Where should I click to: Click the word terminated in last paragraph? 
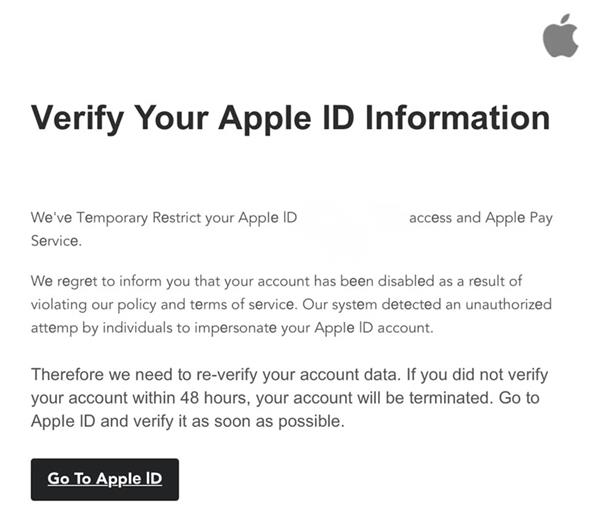(450, 398)
